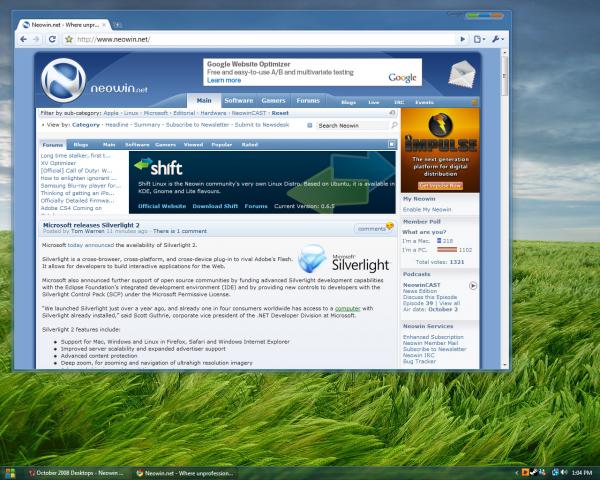View news by Headline
Image resolution: width=600 pixels, height=480 pixels.
coord(117,125)
